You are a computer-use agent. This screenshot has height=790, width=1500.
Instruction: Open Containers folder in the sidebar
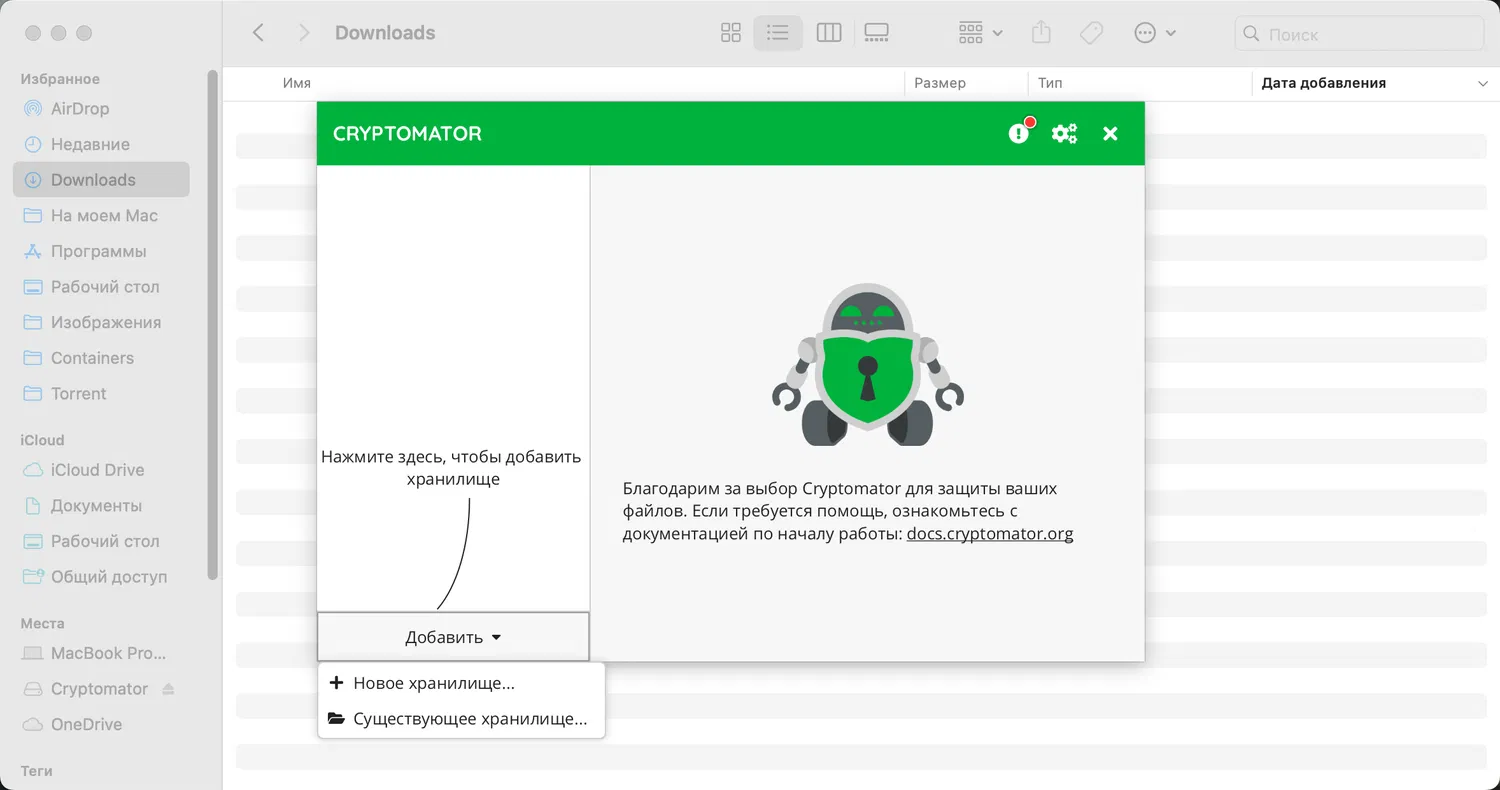101,358
